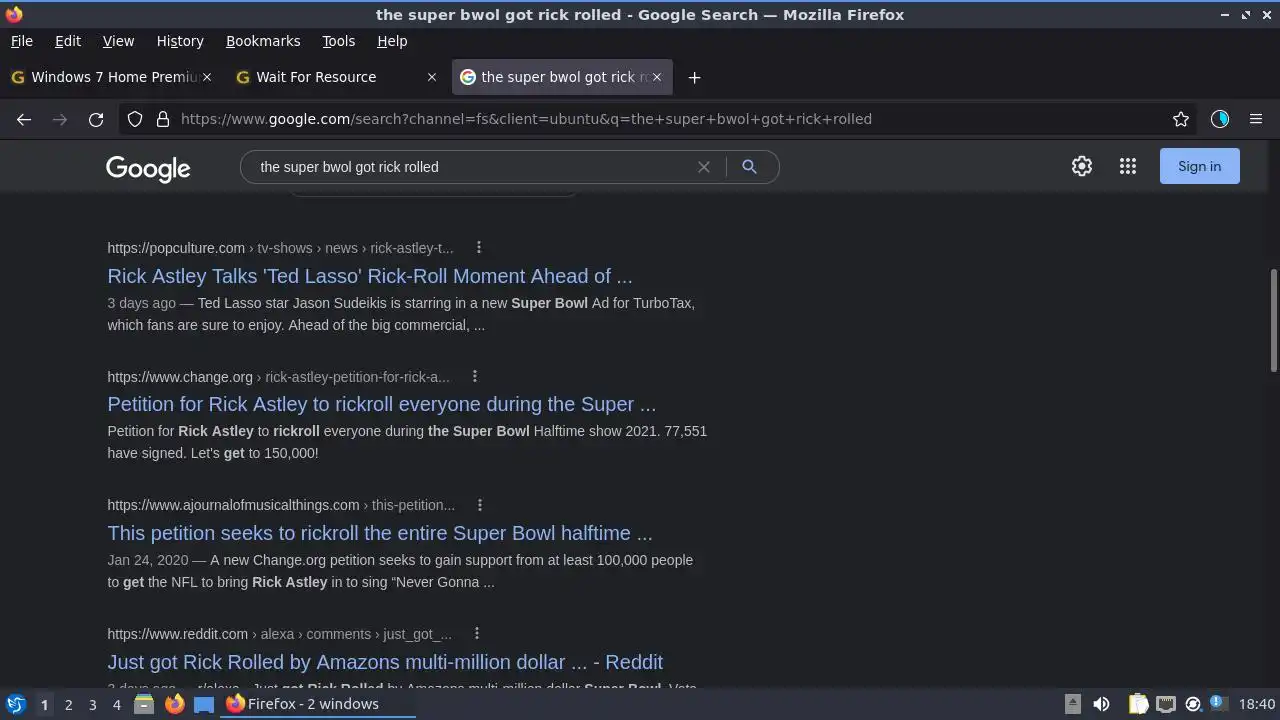Open Firefox account sync icon
1280x720 pixels.
(x=1219, y=119)
